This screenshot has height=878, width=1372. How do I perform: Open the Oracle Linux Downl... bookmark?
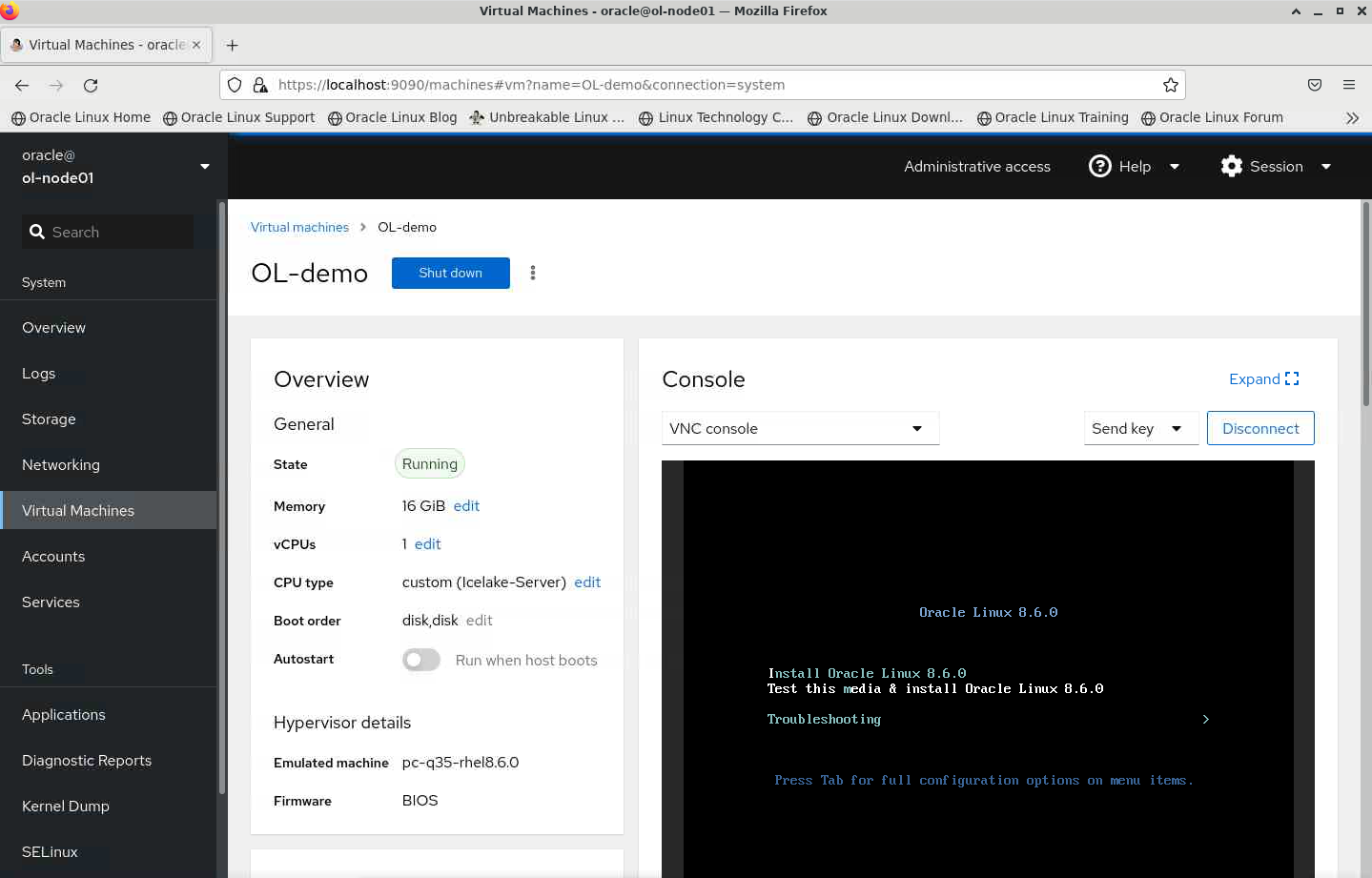pyautogui.click(x=885, y=117)
